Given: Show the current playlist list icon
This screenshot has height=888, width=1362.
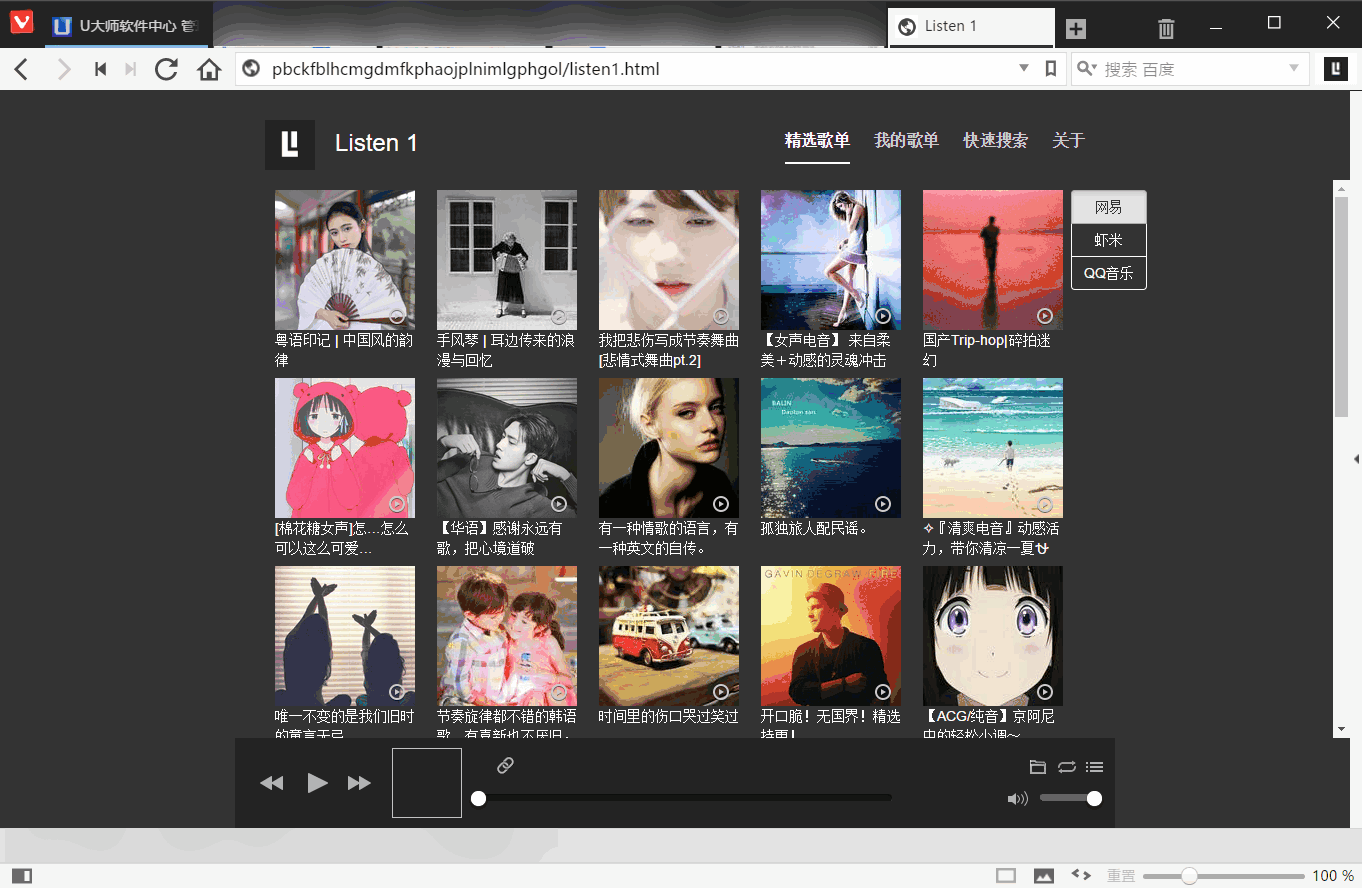Looking at the screenshot, I should 1094,767.
